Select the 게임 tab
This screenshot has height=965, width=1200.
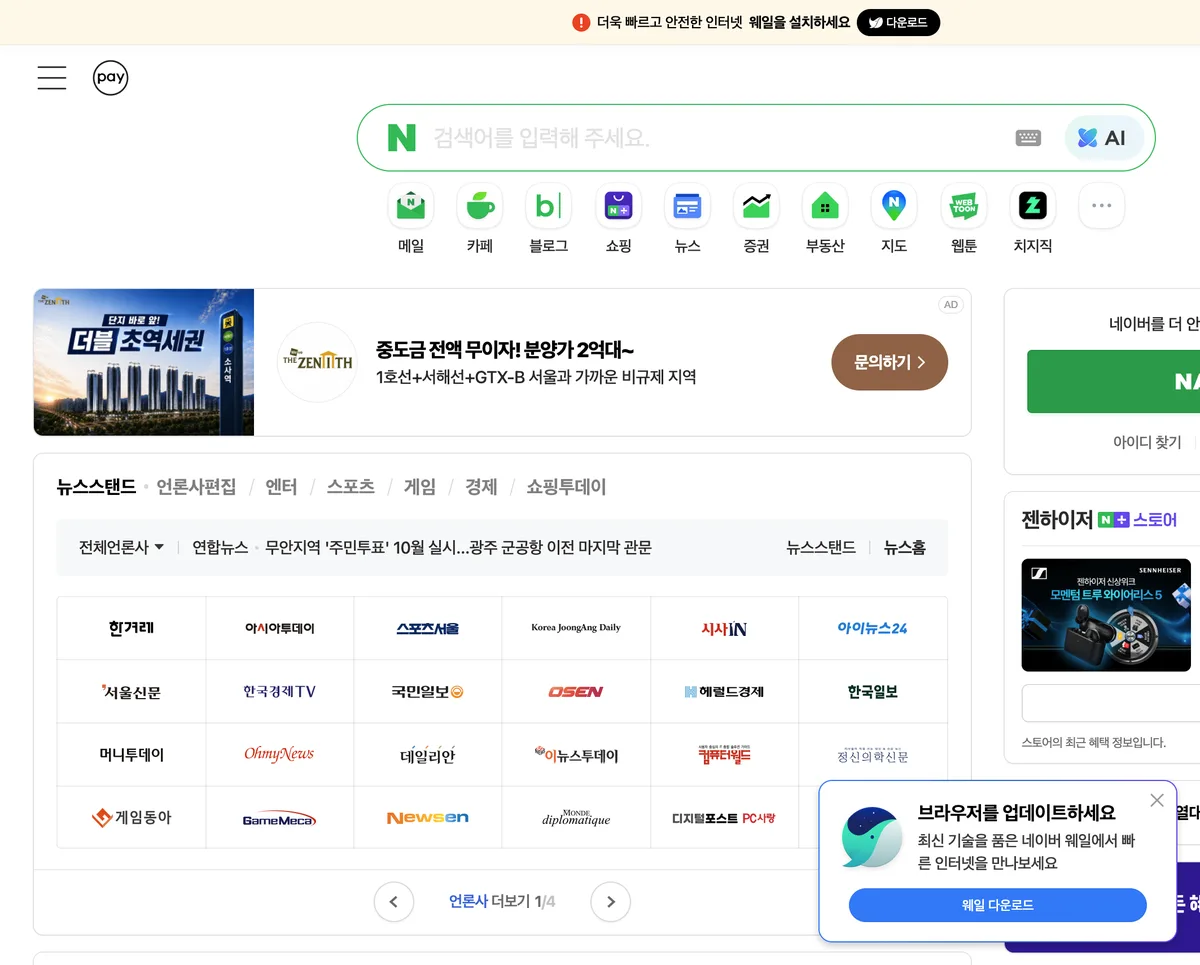click(420, 487)
